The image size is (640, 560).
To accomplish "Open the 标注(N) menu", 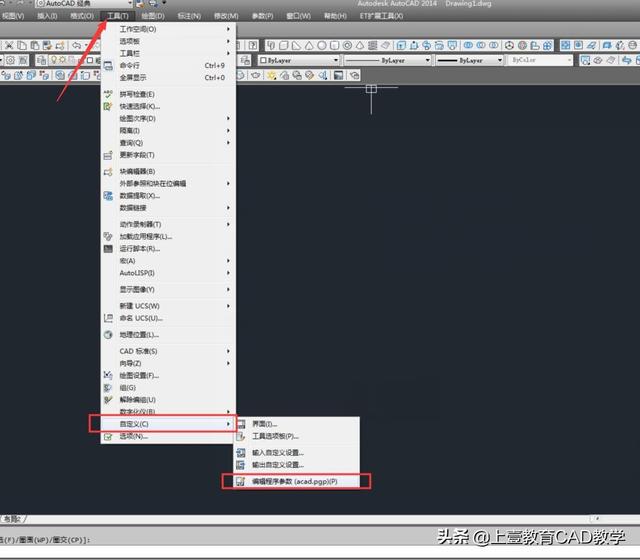I will coord(189,16).
